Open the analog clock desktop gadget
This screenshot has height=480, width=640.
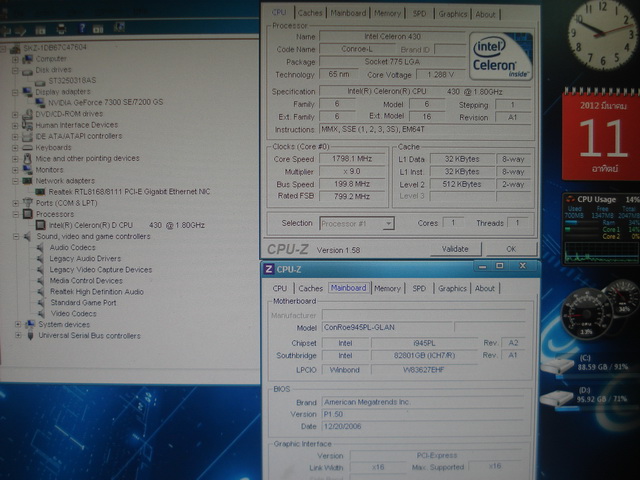tap(601, 38)
